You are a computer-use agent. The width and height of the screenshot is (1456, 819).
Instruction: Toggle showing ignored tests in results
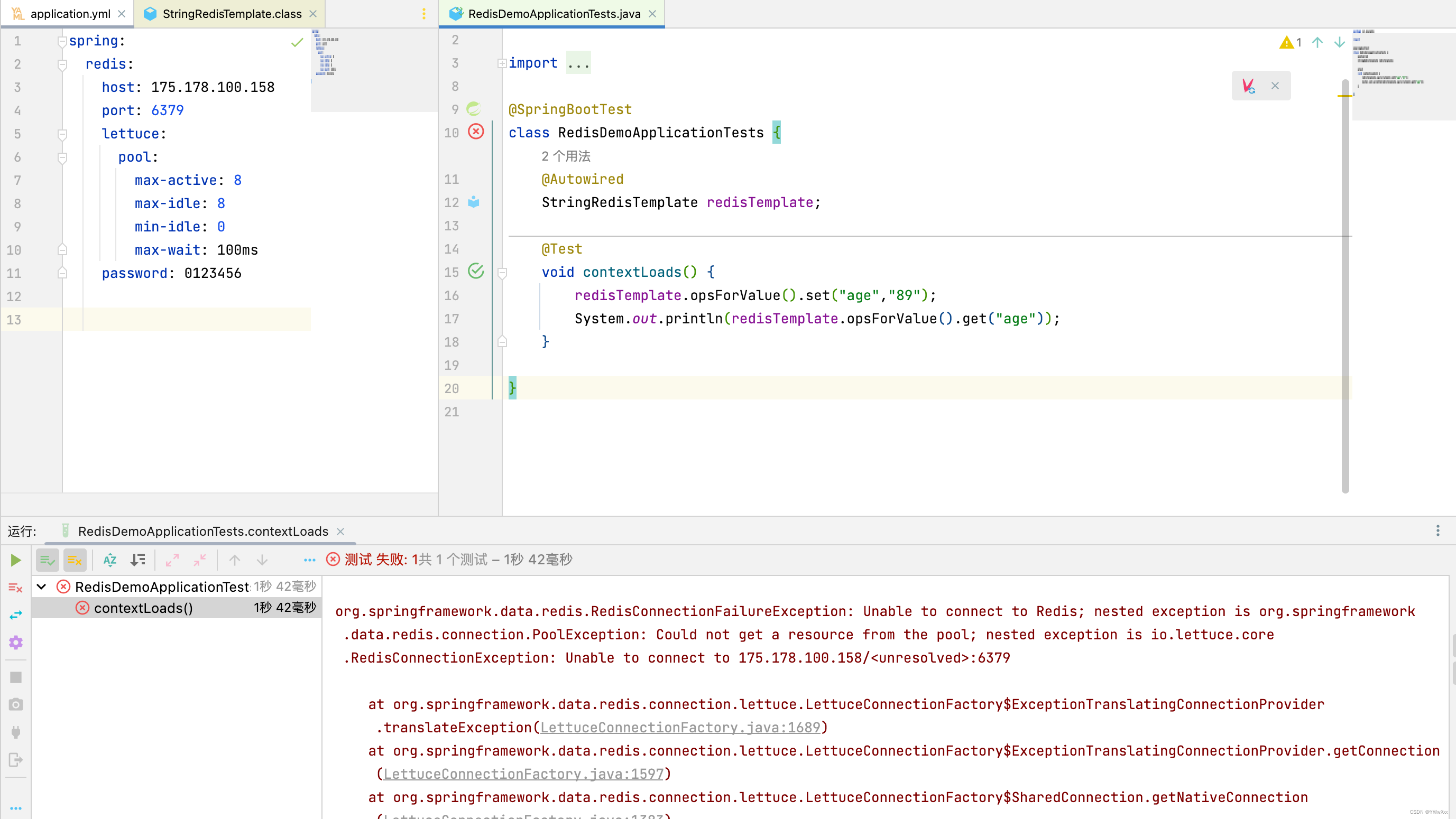click(x=75, y=560)
